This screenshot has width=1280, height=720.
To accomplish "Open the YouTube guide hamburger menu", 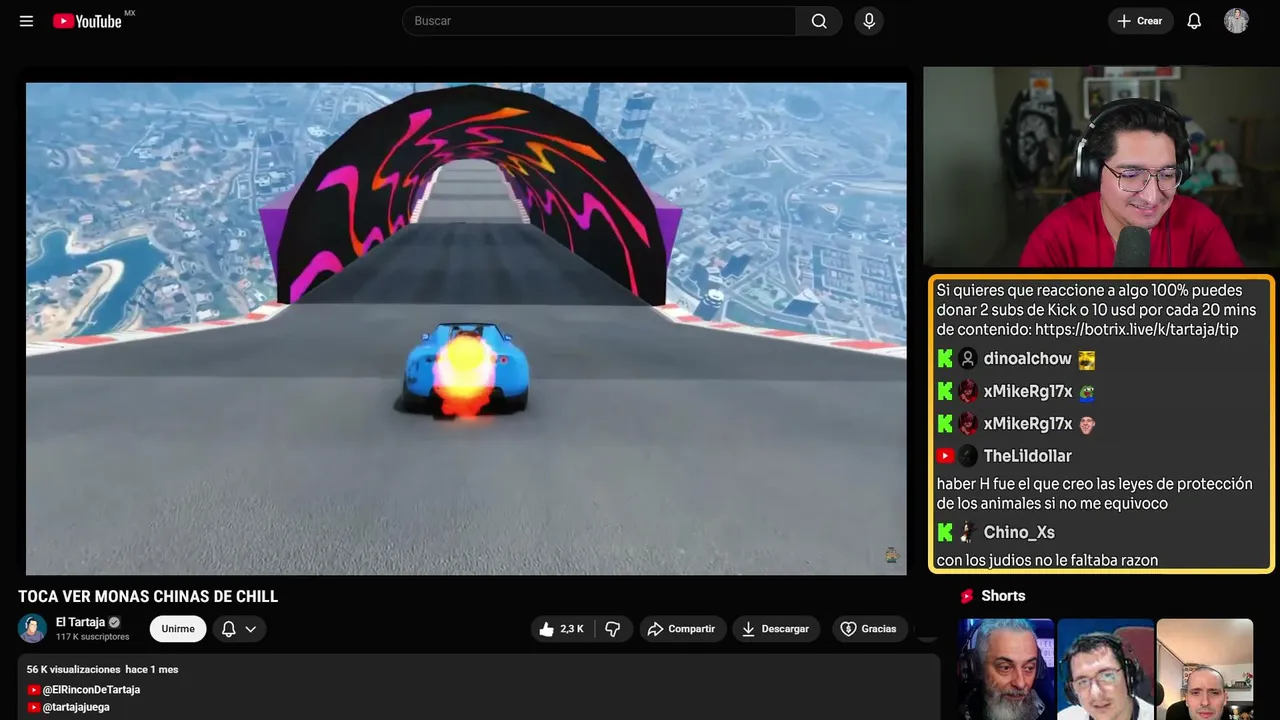I will tap(26, 21).
